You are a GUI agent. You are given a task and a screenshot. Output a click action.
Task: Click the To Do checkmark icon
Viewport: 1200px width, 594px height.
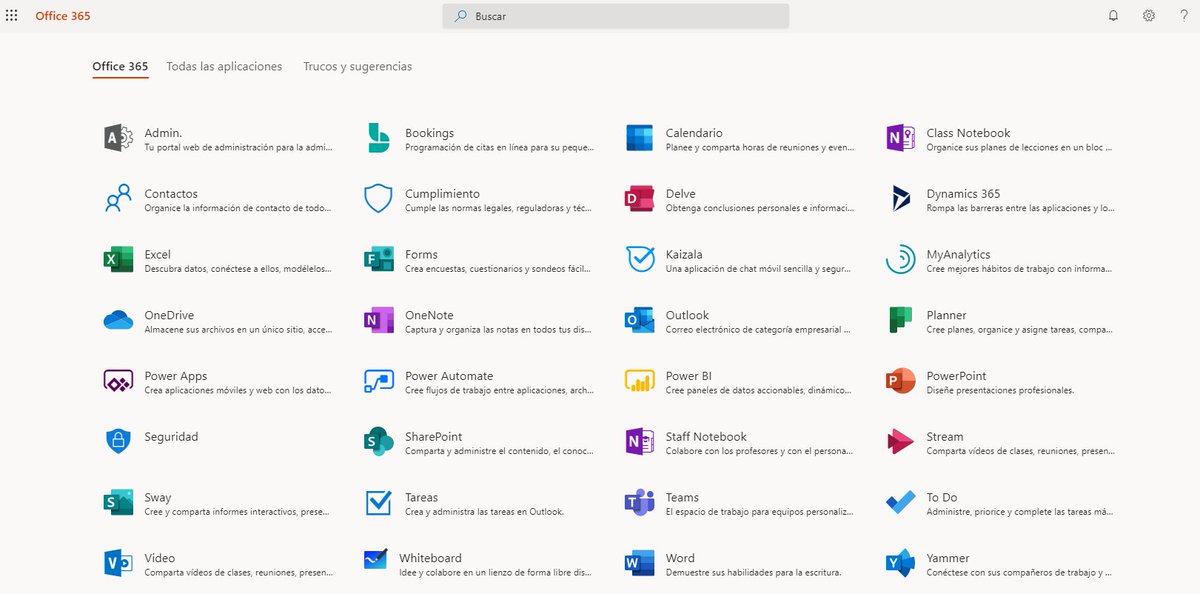click(900, 503)
